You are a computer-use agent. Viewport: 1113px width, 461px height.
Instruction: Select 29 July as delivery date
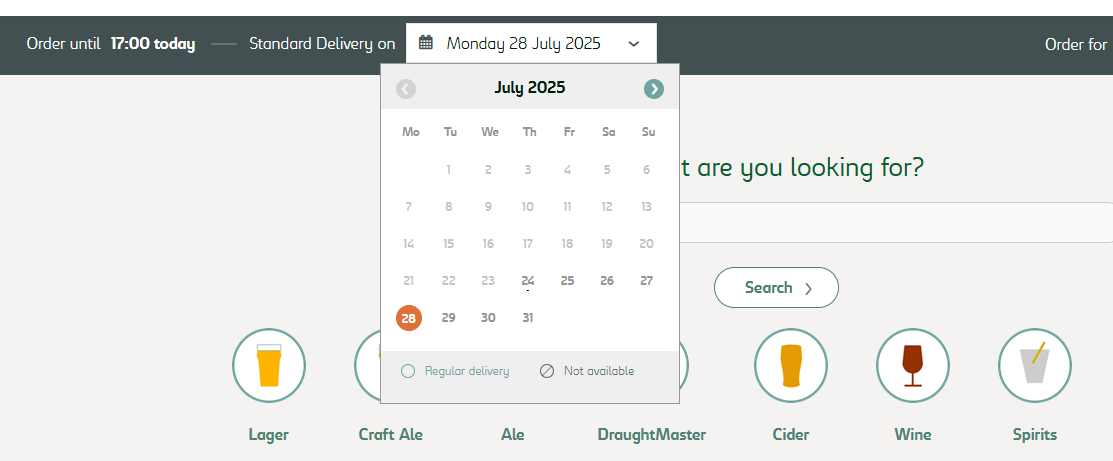click(449, 318)
